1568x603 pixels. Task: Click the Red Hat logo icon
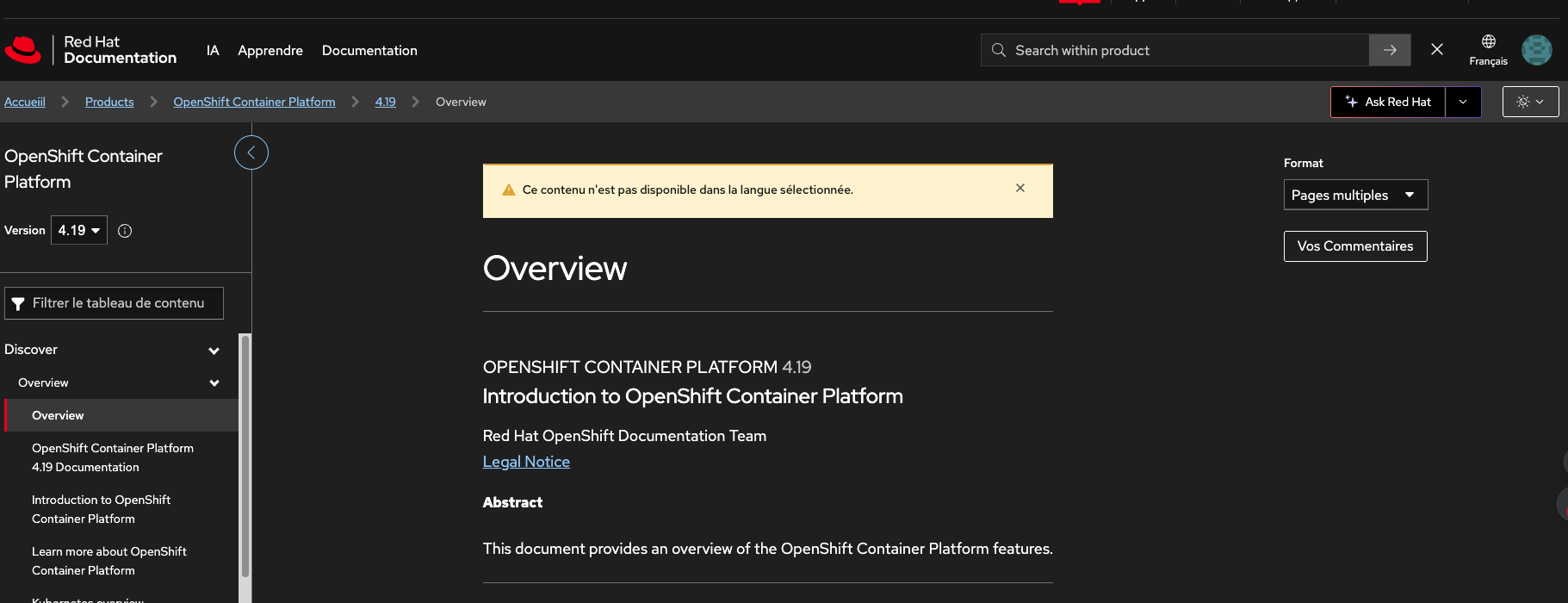(x=23, y=50)
